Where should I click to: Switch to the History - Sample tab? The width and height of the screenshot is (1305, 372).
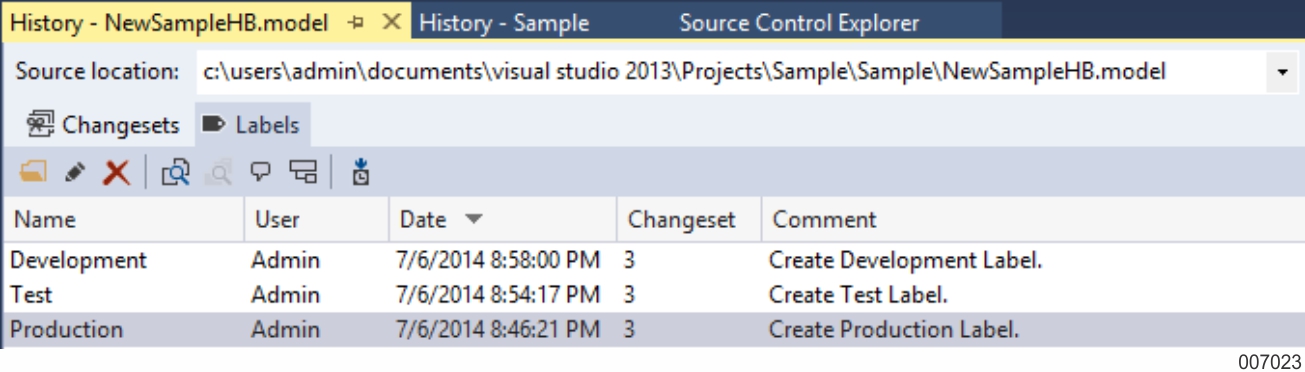504,23
